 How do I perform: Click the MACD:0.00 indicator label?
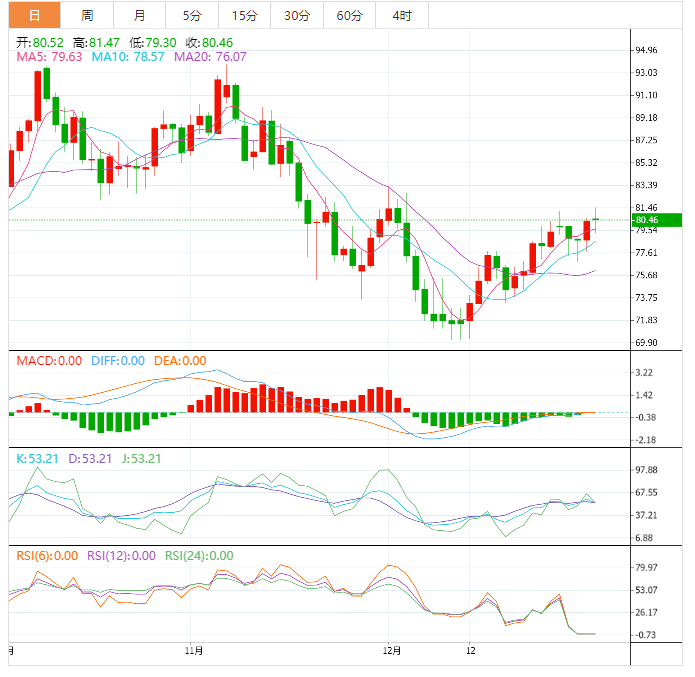click(48, 361)
